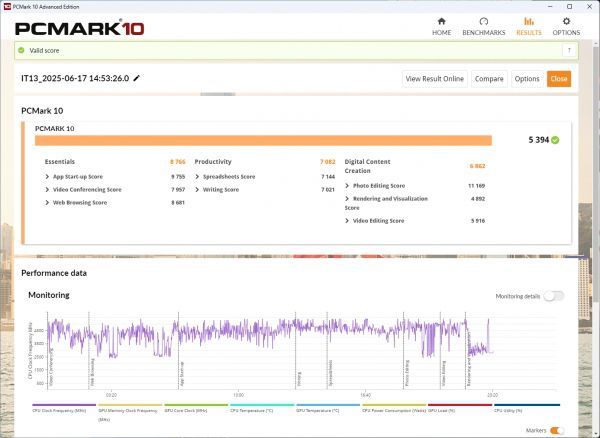Click the Home house icon
The image size is (600, 438).
pos(442,21)
